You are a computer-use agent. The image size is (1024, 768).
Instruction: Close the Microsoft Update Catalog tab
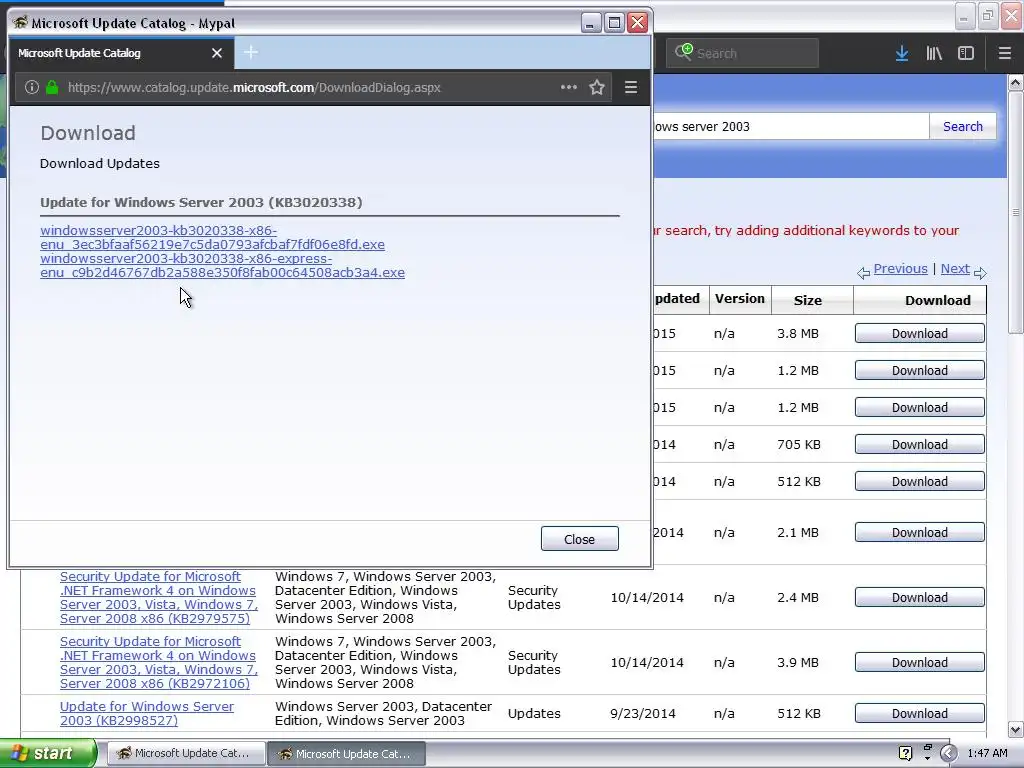click(217, 53)
